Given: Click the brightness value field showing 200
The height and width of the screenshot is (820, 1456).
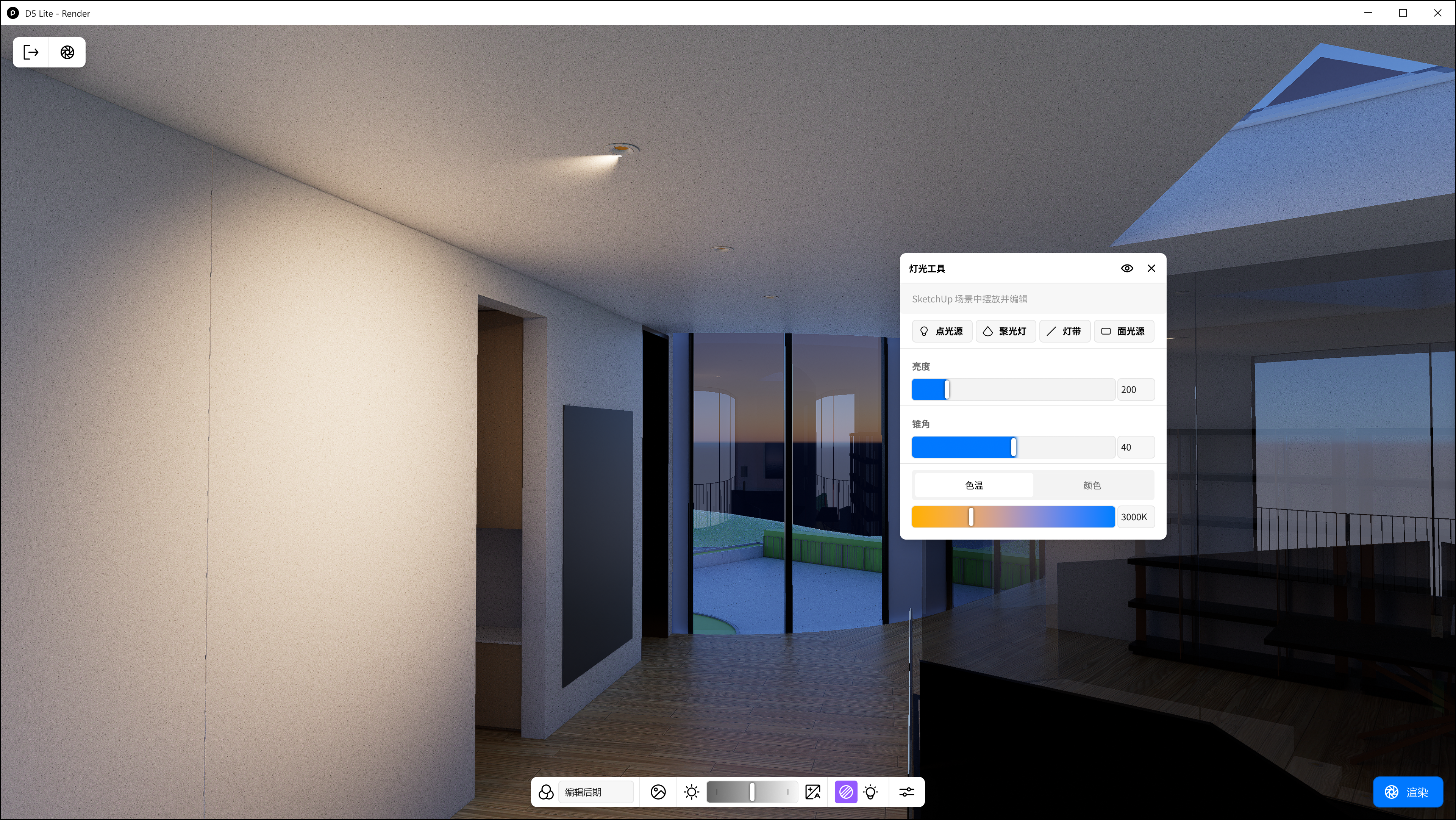Looking at the screenshot, I should point(1136,390).
